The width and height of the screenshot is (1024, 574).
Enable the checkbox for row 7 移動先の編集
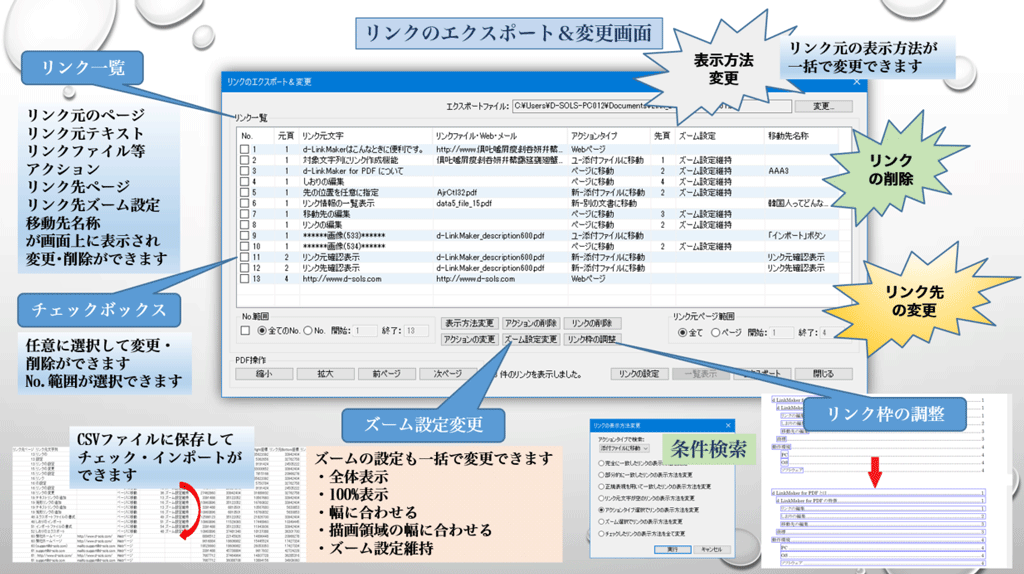point(245,214)
